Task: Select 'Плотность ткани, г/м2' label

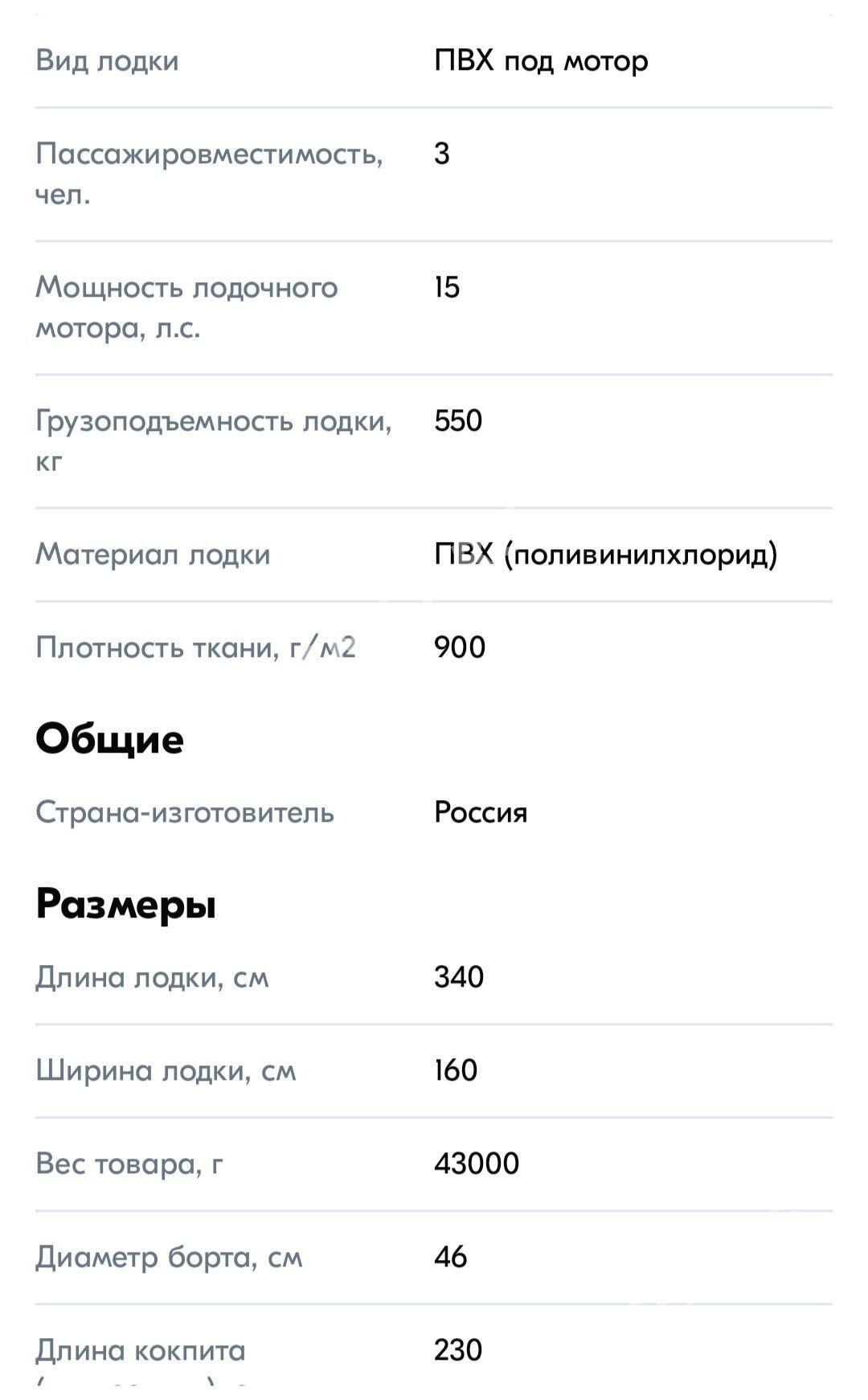Action: point(195,647)
